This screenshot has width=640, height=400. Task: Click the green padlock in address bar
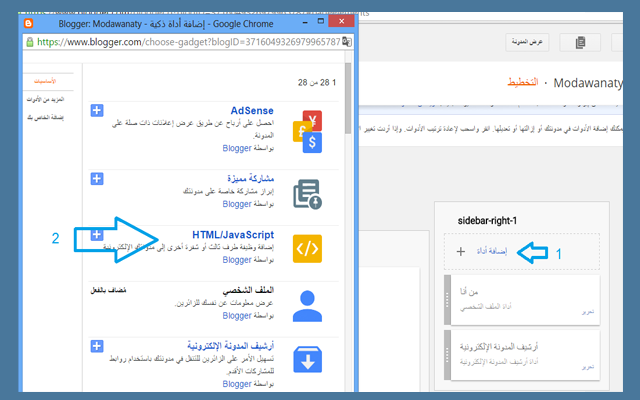[x=29, y=42]
